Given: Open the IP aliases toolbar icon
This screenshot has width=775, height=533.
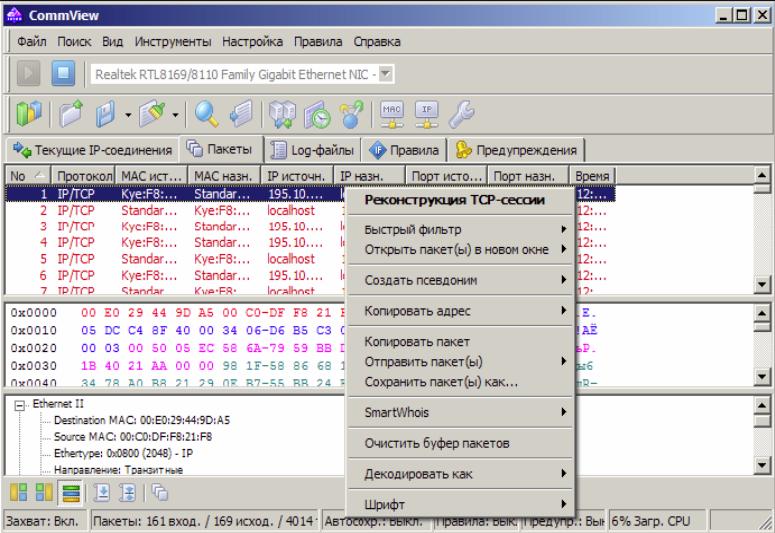Looking at the screenshot, I should coord(427,114).
